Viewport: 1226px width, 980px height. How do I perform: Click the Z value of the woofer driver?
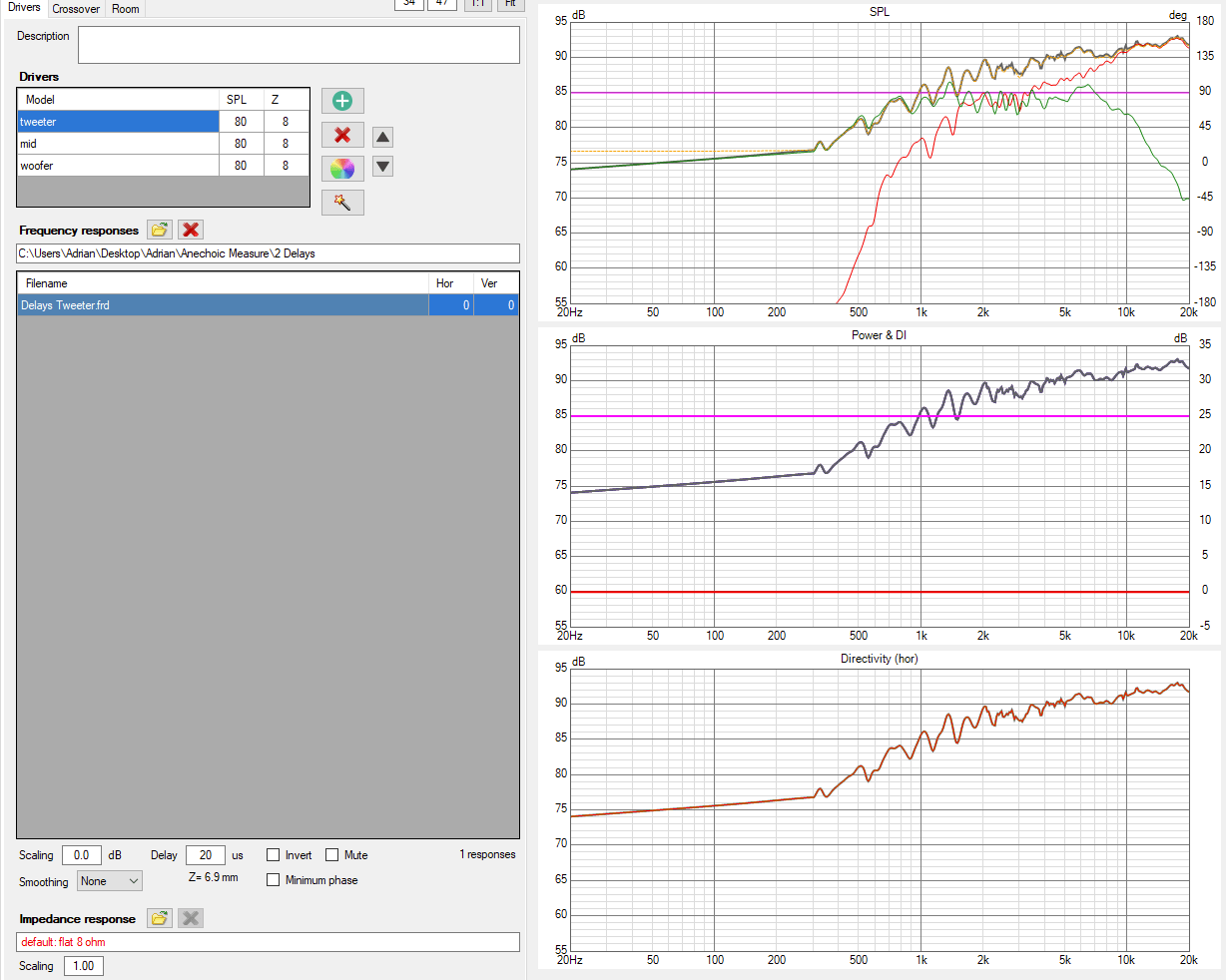(x=287, y=166)
